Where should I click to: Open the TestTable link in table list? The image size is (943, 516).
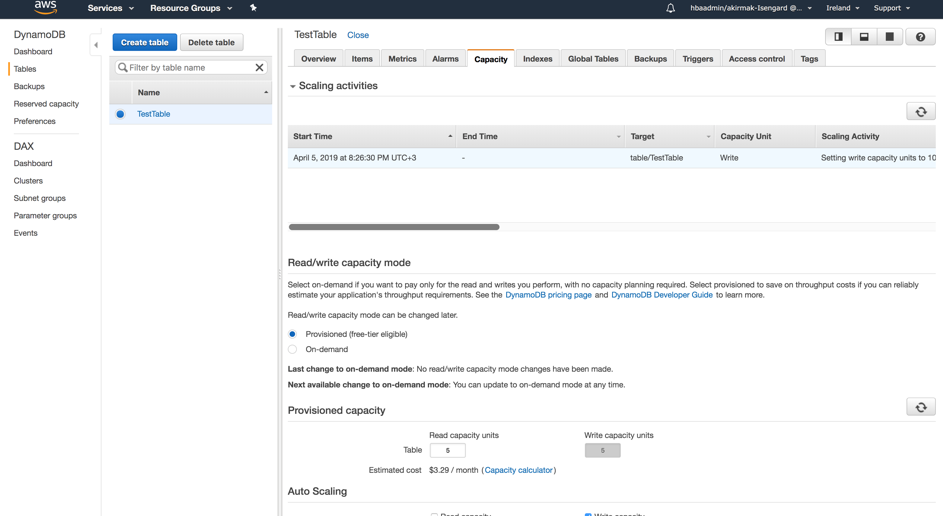(153, 114)
